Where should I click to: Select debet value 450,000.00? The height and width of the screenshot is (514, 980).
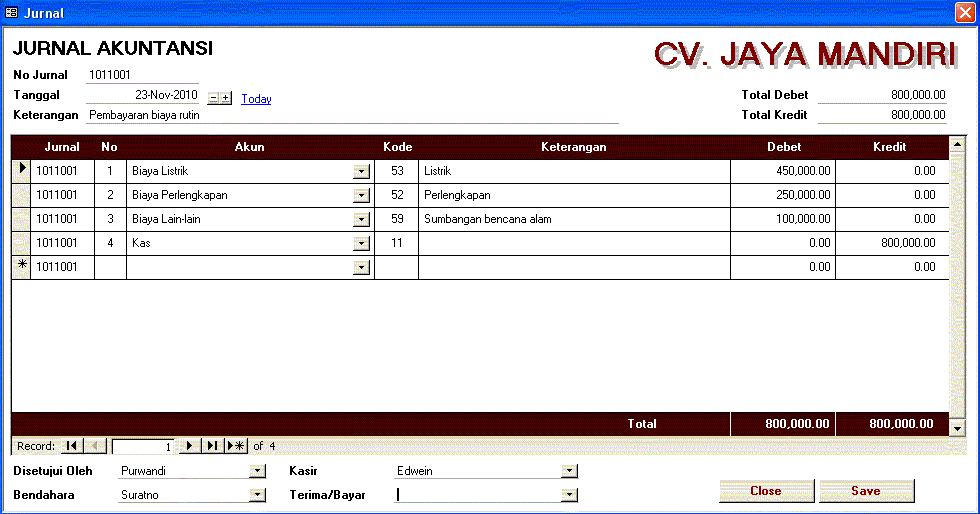pos(783,171)
